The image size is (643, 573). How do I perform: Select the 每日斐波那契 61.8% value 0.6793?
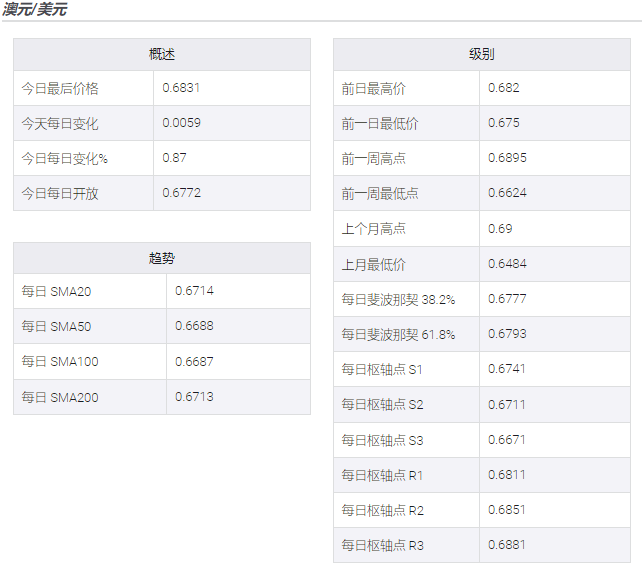point(507,334)
